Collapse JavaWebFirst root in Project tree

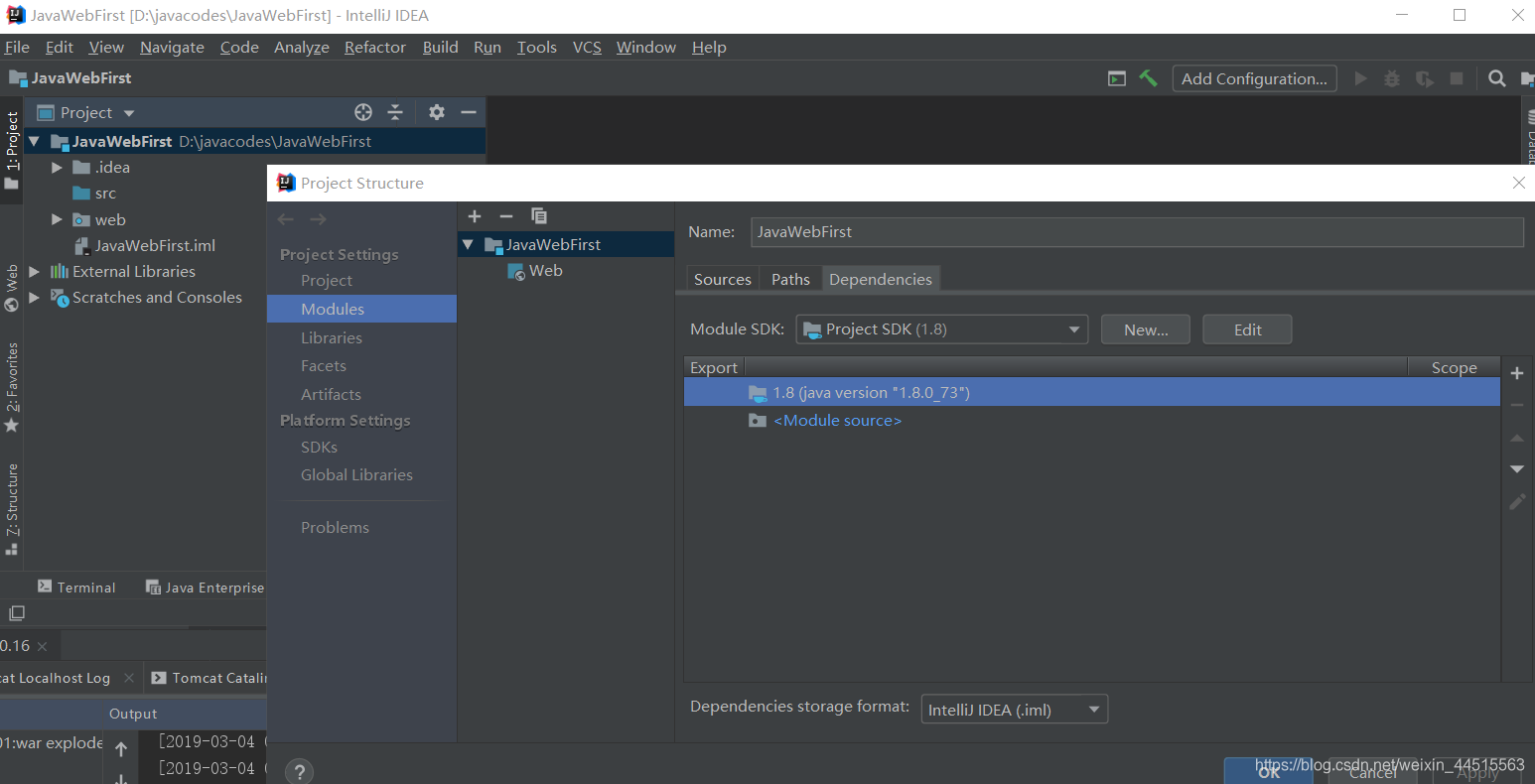(x=34, y=141)
